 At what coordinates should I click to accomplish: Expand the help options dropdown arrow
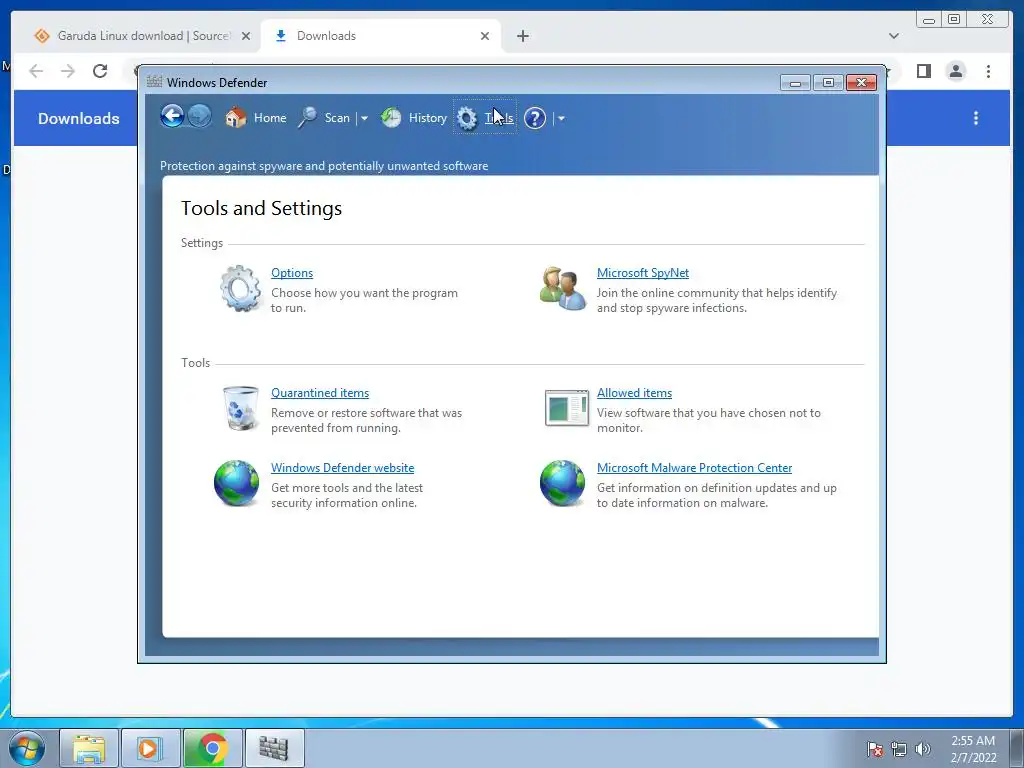561,118
